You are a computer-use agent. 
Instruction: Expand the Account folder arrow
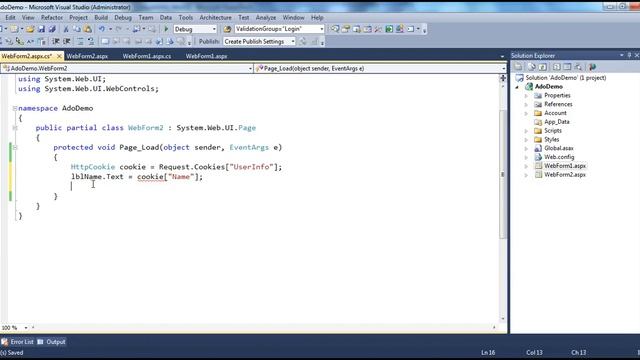526,113
